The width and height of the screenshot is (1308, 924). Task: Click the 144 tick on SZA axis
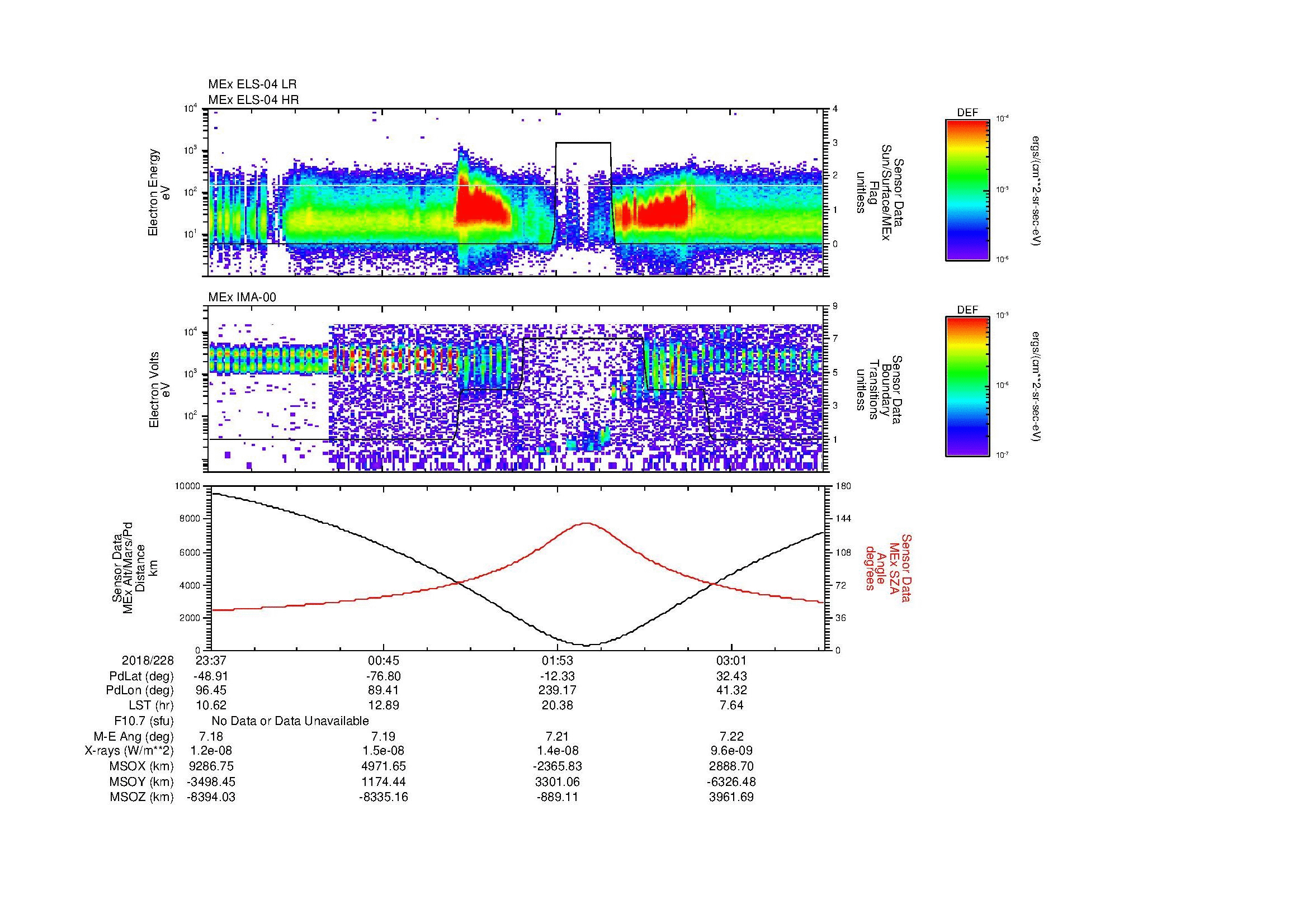tap(843, 519)
